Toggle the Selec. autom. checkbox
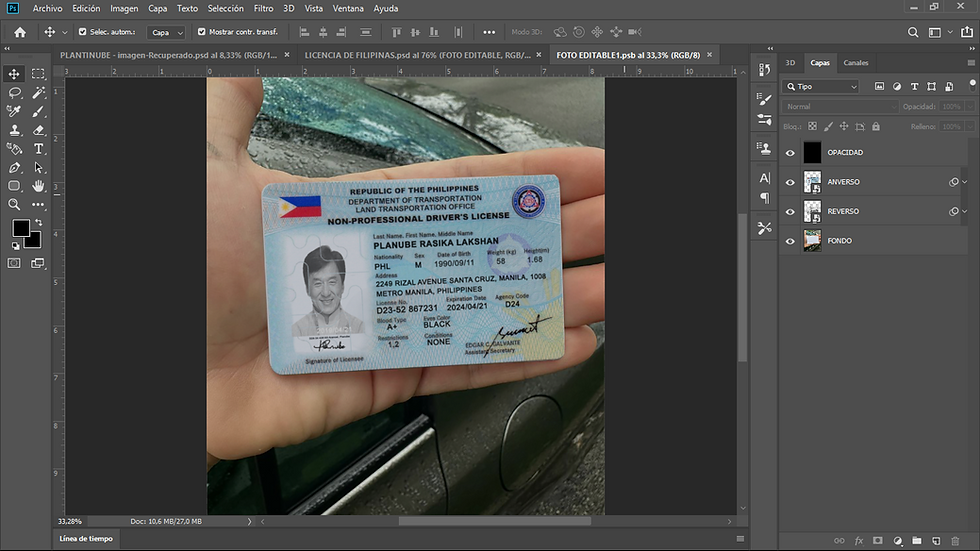The height and width of the screenshot is (551, 980). coord(82,31)
